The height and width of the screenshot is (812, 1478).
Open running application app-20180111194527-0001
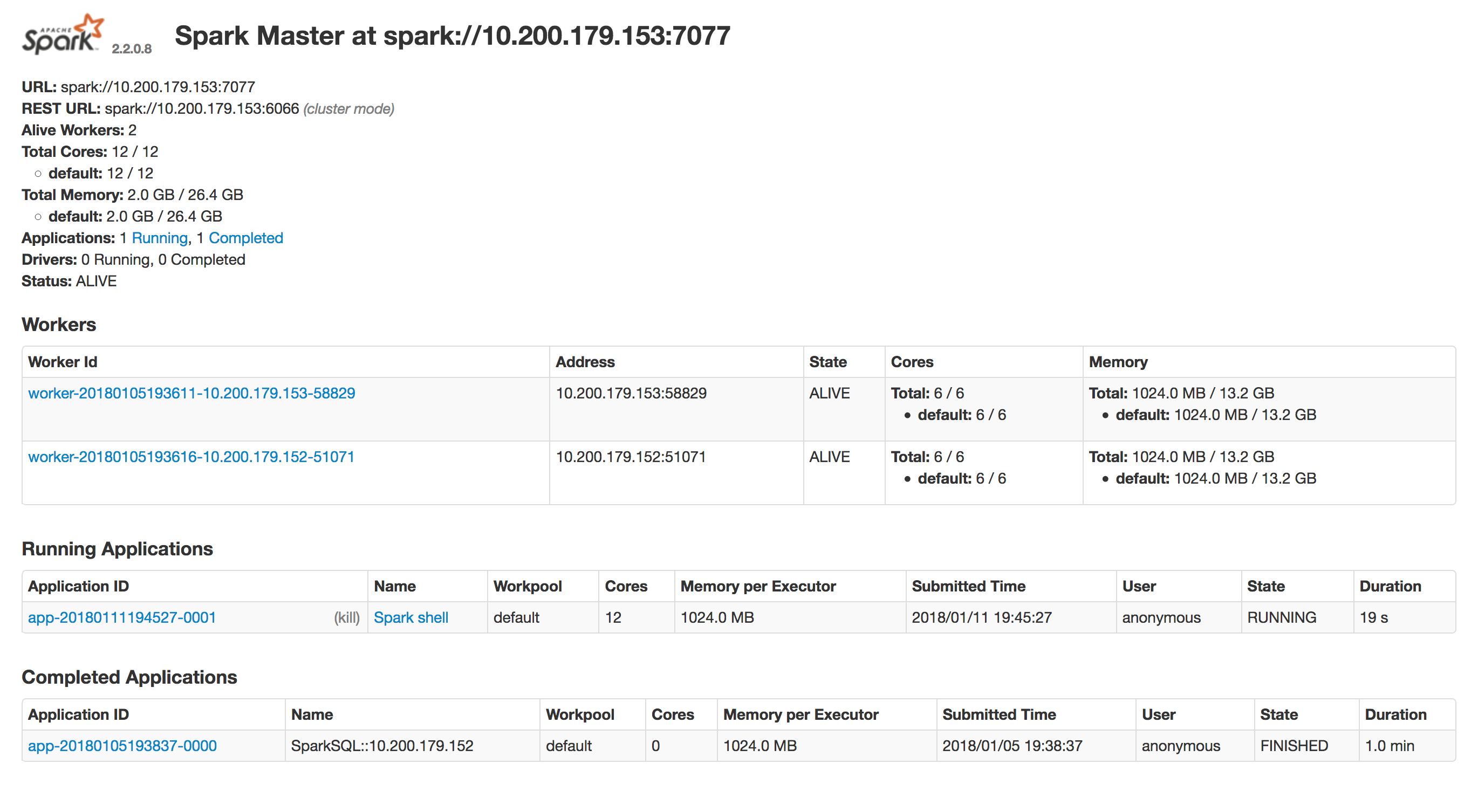[x=121, y=617]
